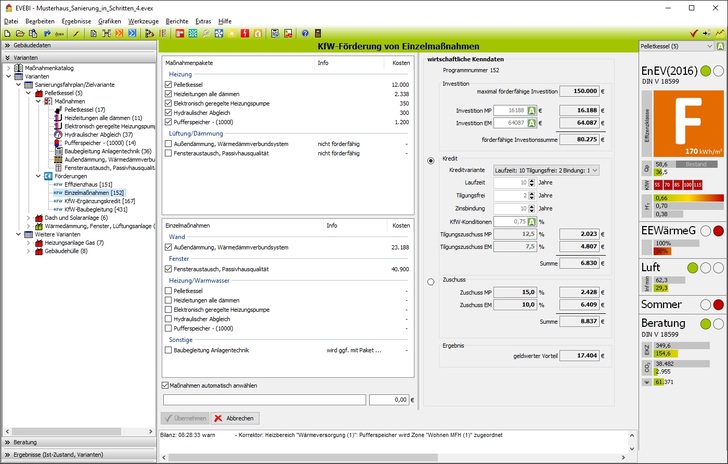This screenshot has height=464, width=728.
Task: Toggle 'Maßnahmen automatisch anwählen' checkbox
Action: click(x=167, y=385)
